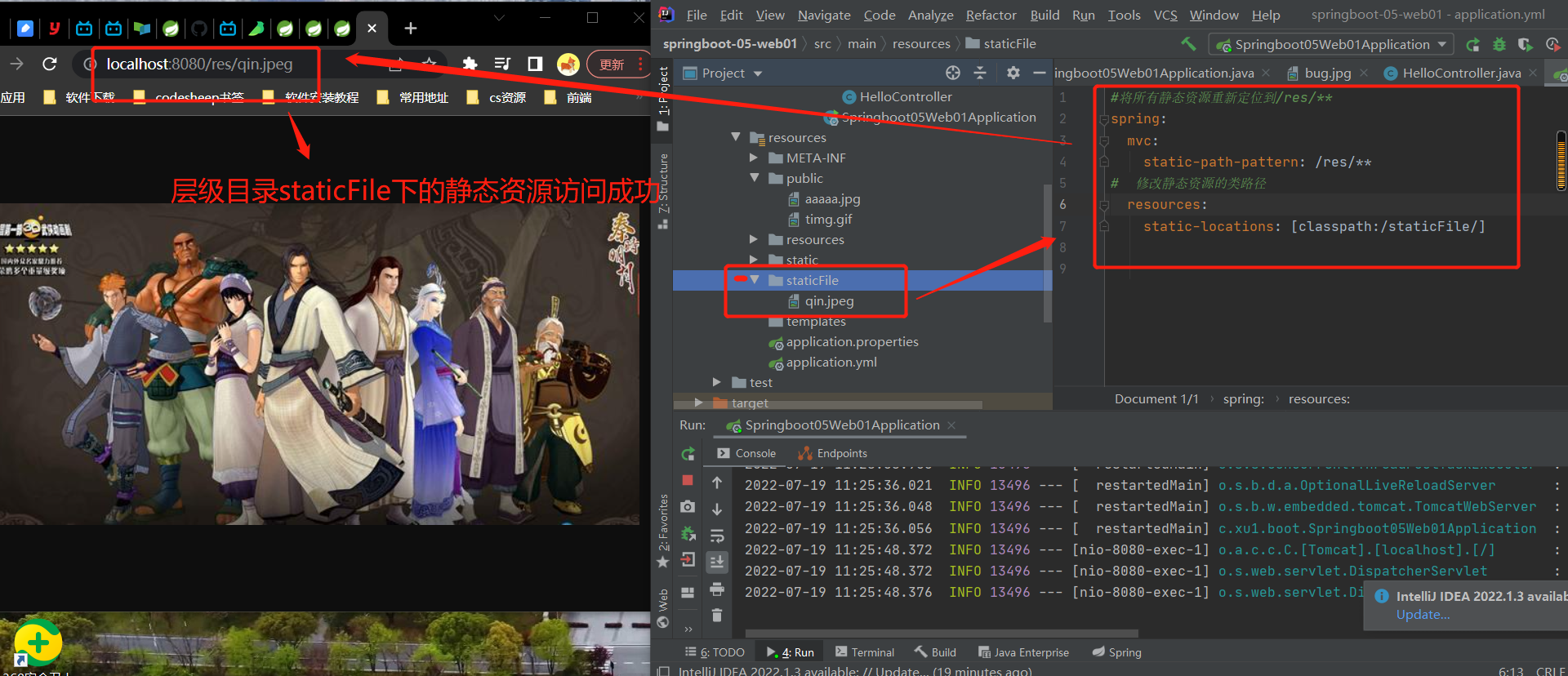Close the bug.jpg editor tab
The height and width of the screenshot is (676, 1568).
pyautogui.click(x=1364, y=73)
